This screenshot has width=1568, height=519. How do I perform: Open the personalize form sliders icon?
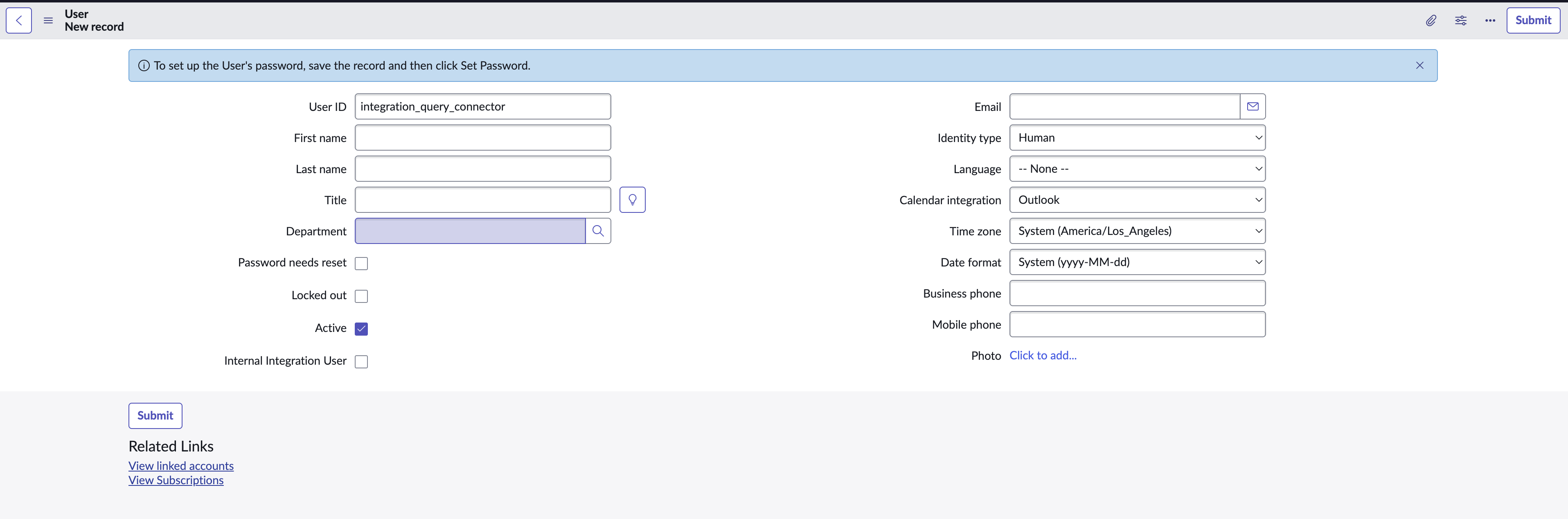1460,21
